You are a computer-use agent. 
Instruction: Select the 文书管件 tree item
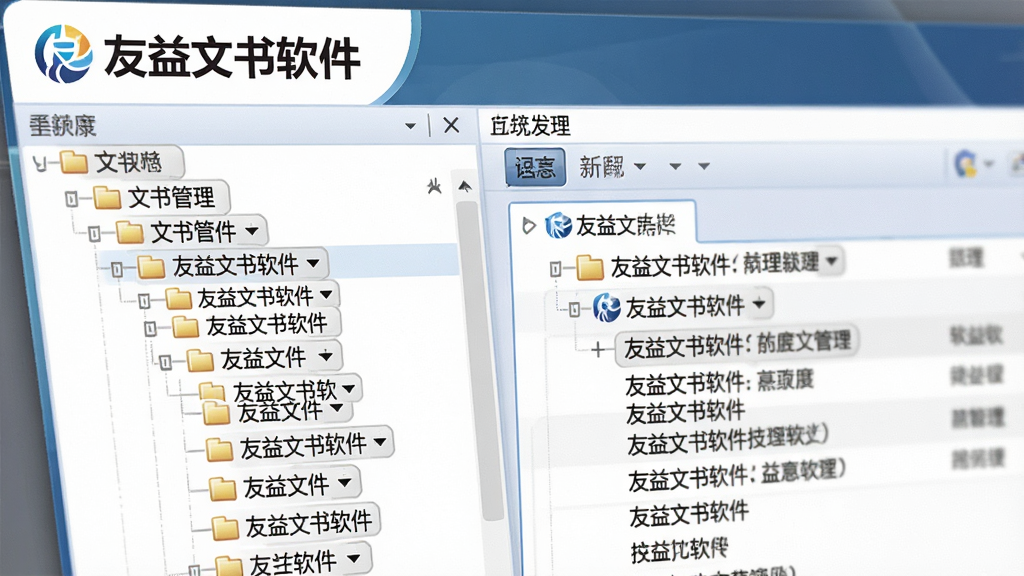pyautogui.click(x=193, y=231)
